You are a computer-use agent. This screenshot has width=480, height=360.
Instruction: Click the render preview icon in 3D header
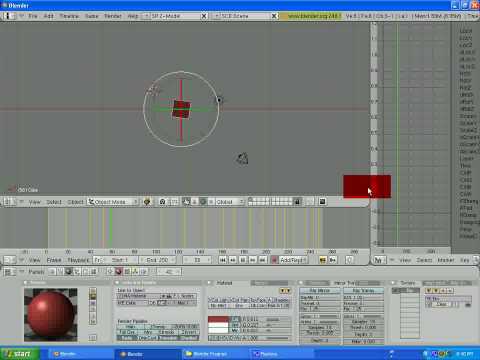(322, 202)
